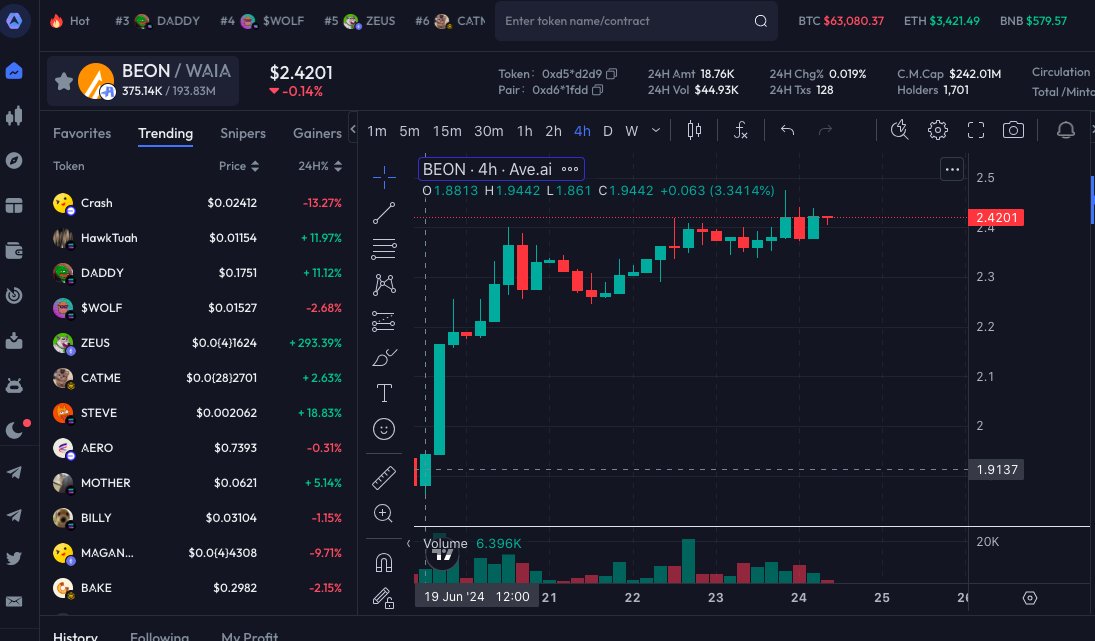Select the measure ruler tool
Screen dimensions: 1095x641
coord(383,477)
